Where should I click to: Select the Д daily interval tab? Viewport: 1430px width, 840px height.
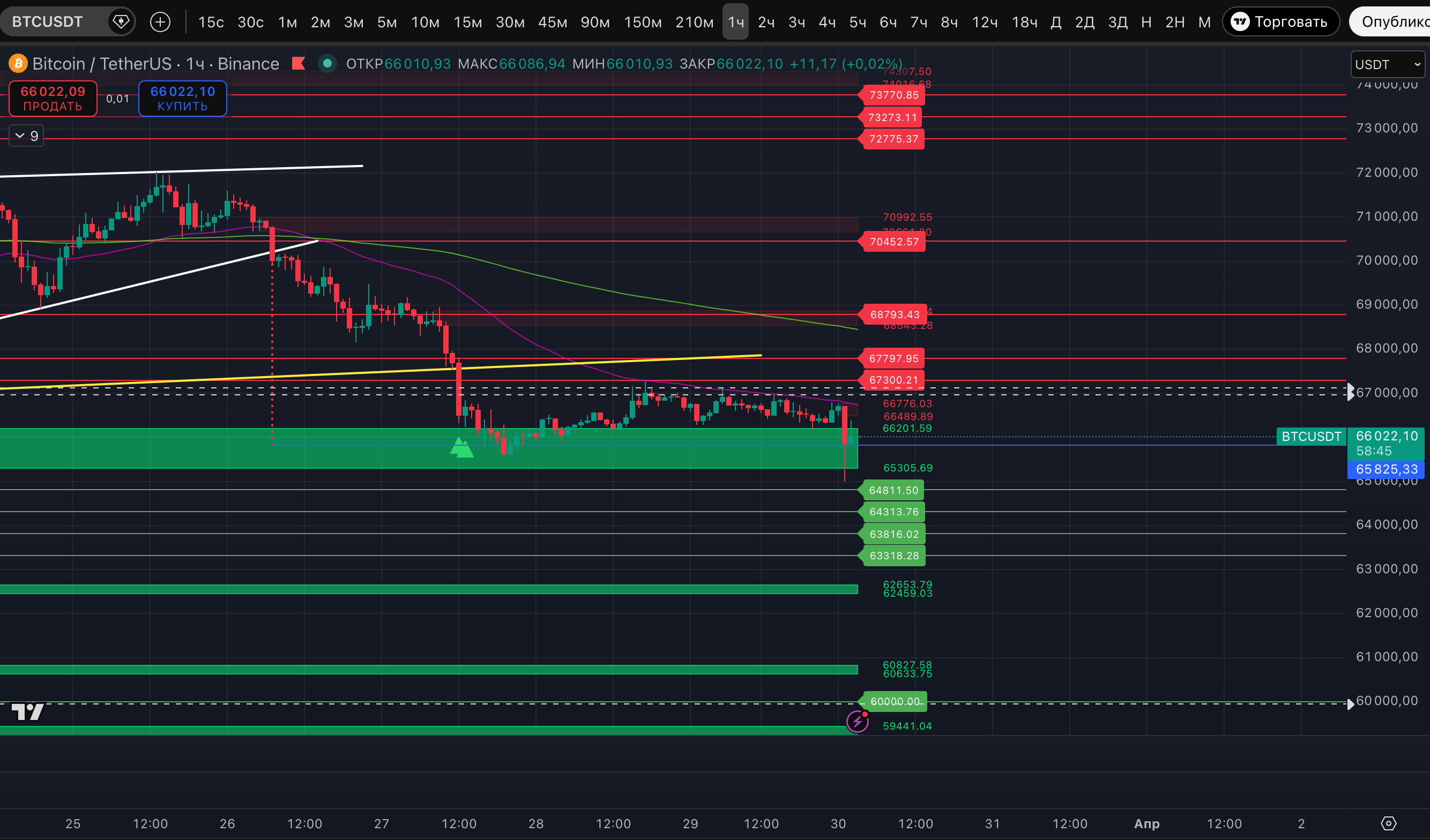1055,22
